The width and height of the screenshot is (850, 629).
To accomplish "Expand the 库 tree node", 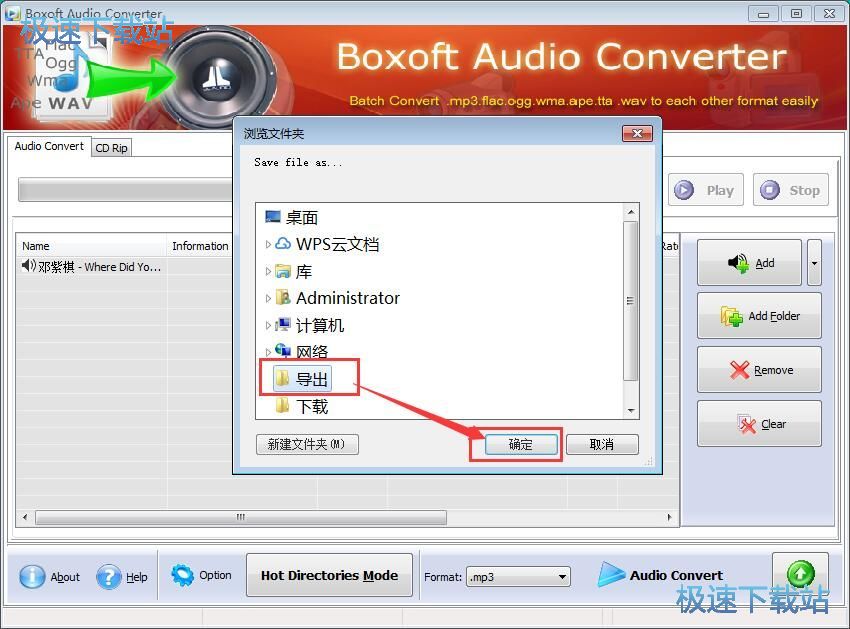I will click(x=268, y=271).
